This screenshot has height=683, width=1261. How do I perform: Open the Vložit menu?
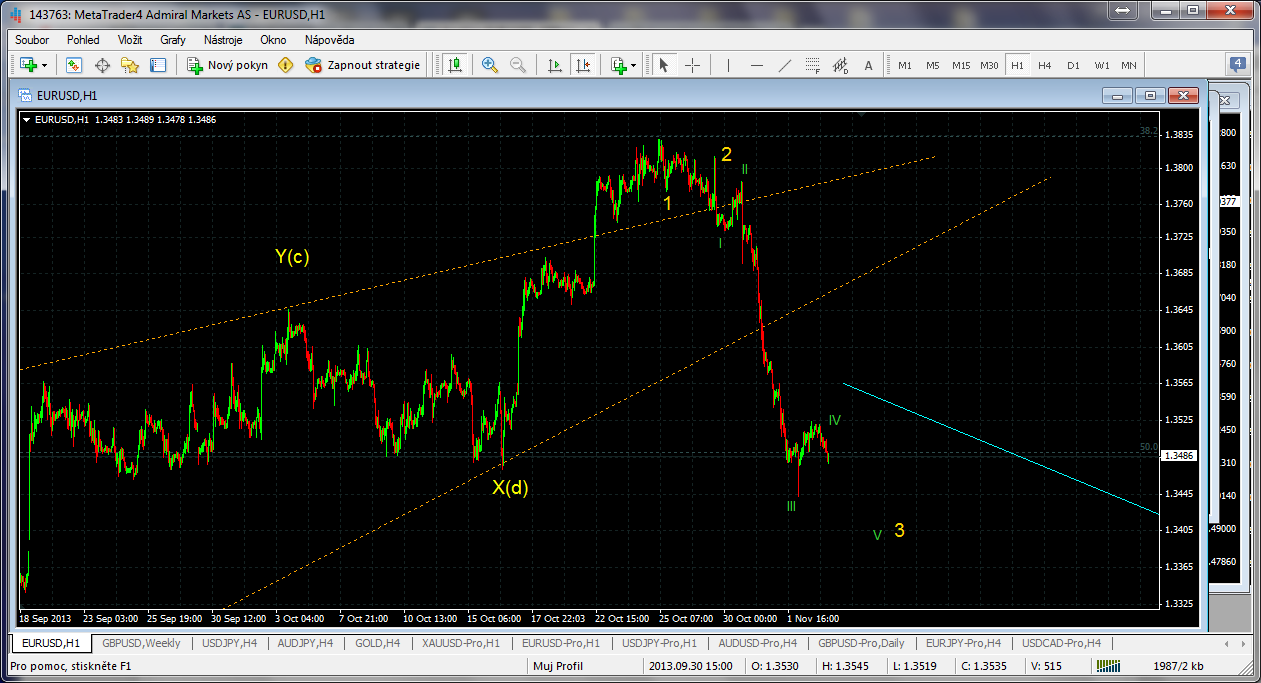click(x=130, y=40)
